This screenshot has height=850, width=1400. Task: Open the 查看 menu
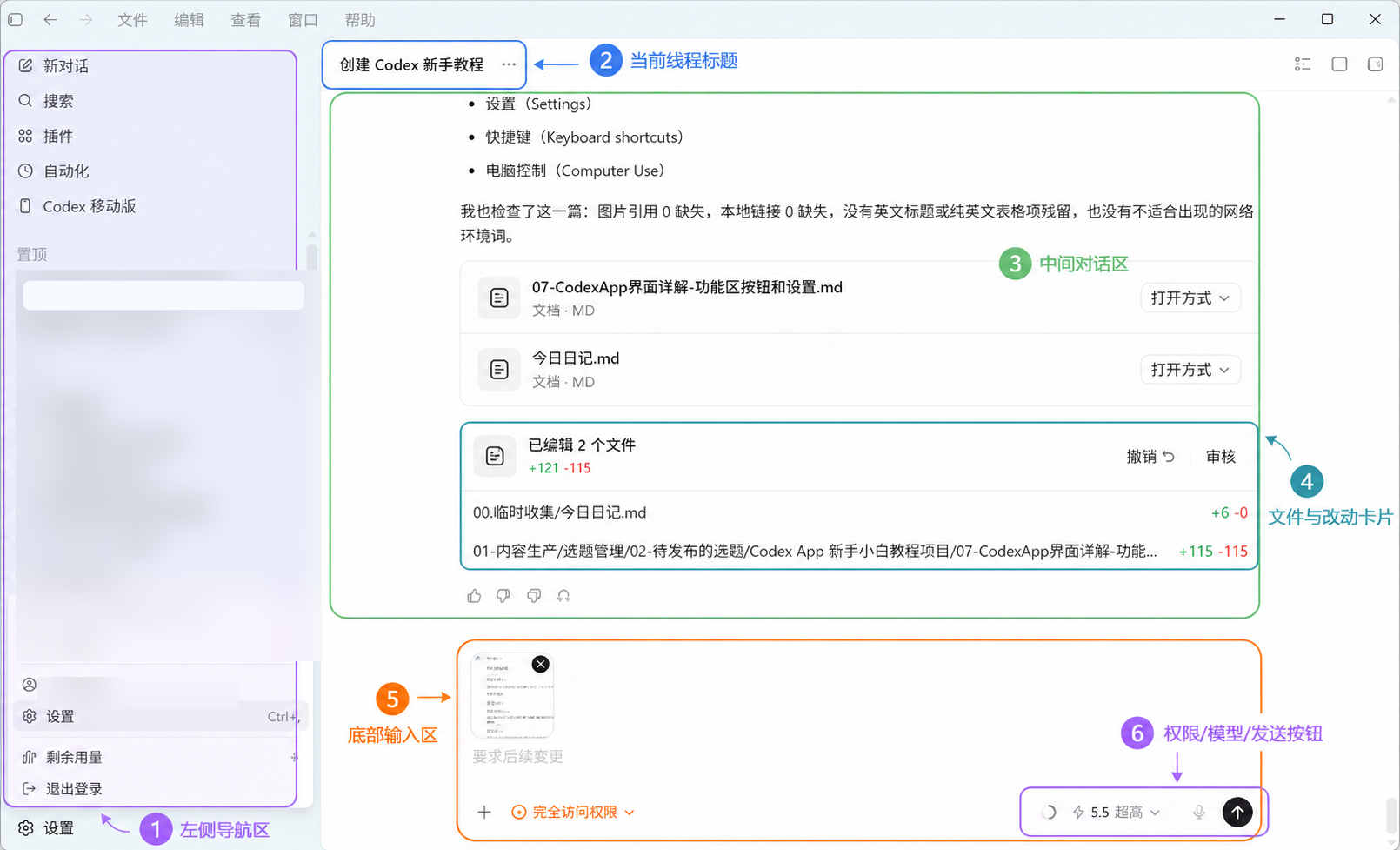[x=245, y=19]
